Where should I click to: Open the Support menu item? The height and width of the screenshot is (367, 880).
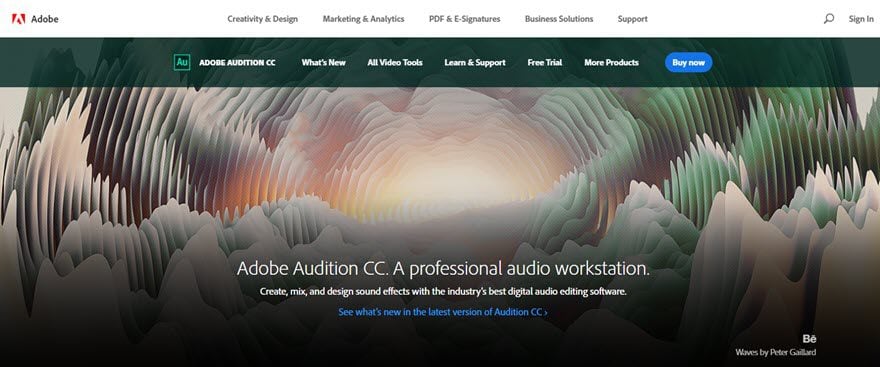pos(632,19)
